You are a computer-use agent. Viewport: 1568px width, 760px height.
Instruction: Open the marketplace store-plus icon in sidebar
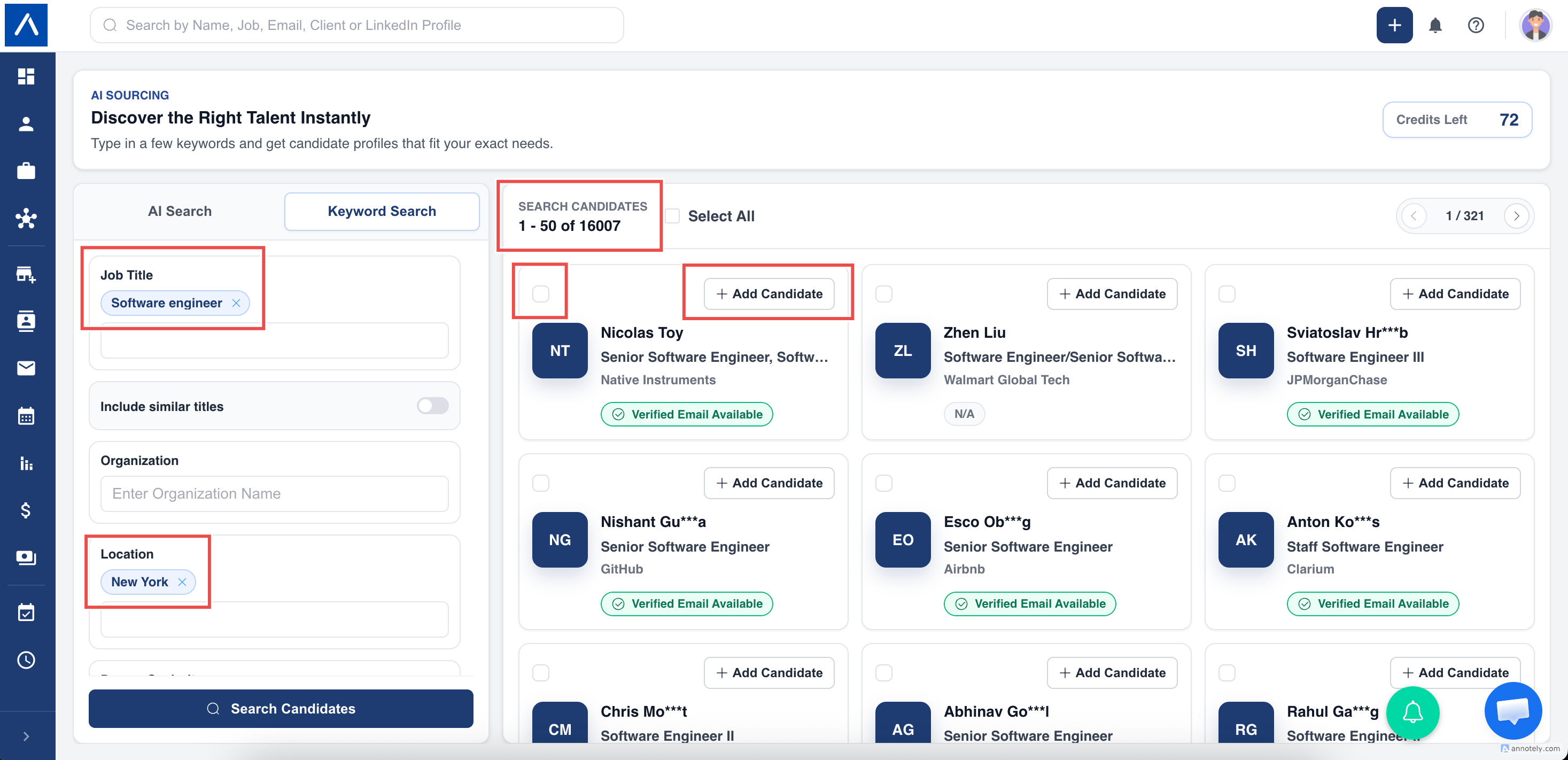(26, 274)
